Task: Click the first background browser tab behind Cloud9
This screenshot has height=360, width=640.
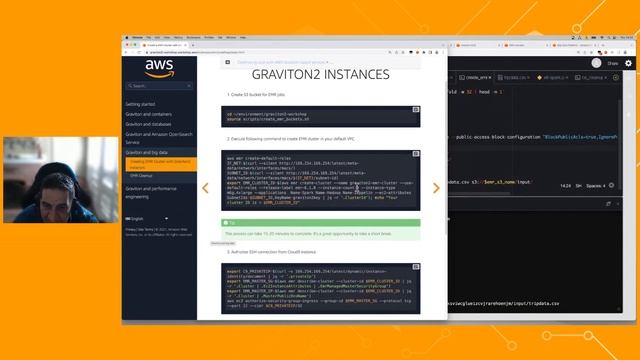Action: tap(476, 45)
